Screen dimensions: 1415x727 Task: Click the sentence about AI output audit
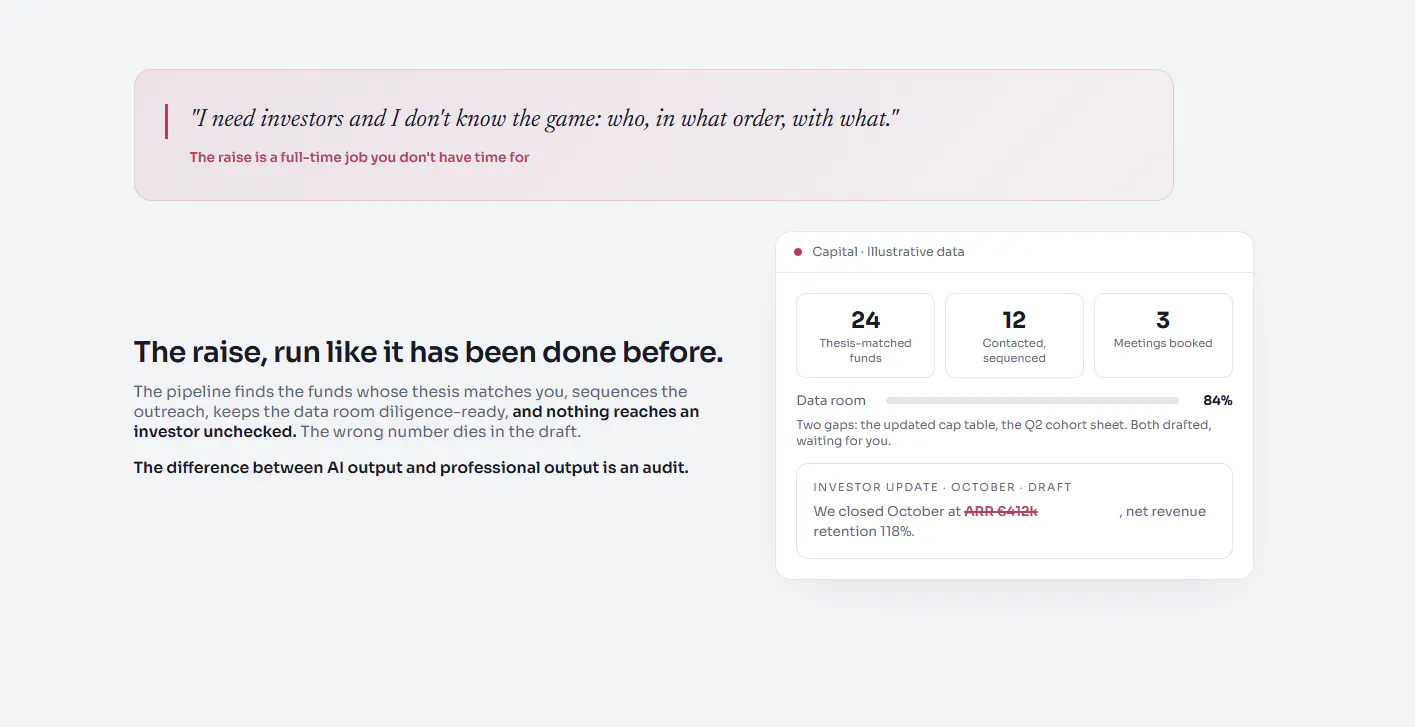tap(411, 467)
